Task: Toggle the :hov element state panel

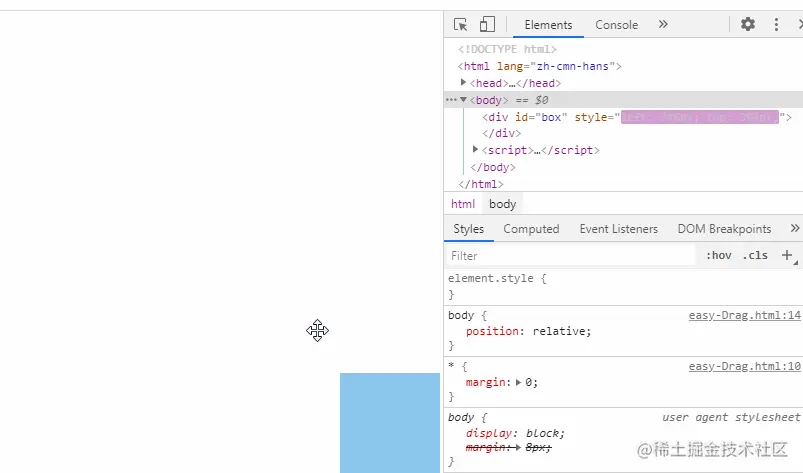Action: coord(719,255)
